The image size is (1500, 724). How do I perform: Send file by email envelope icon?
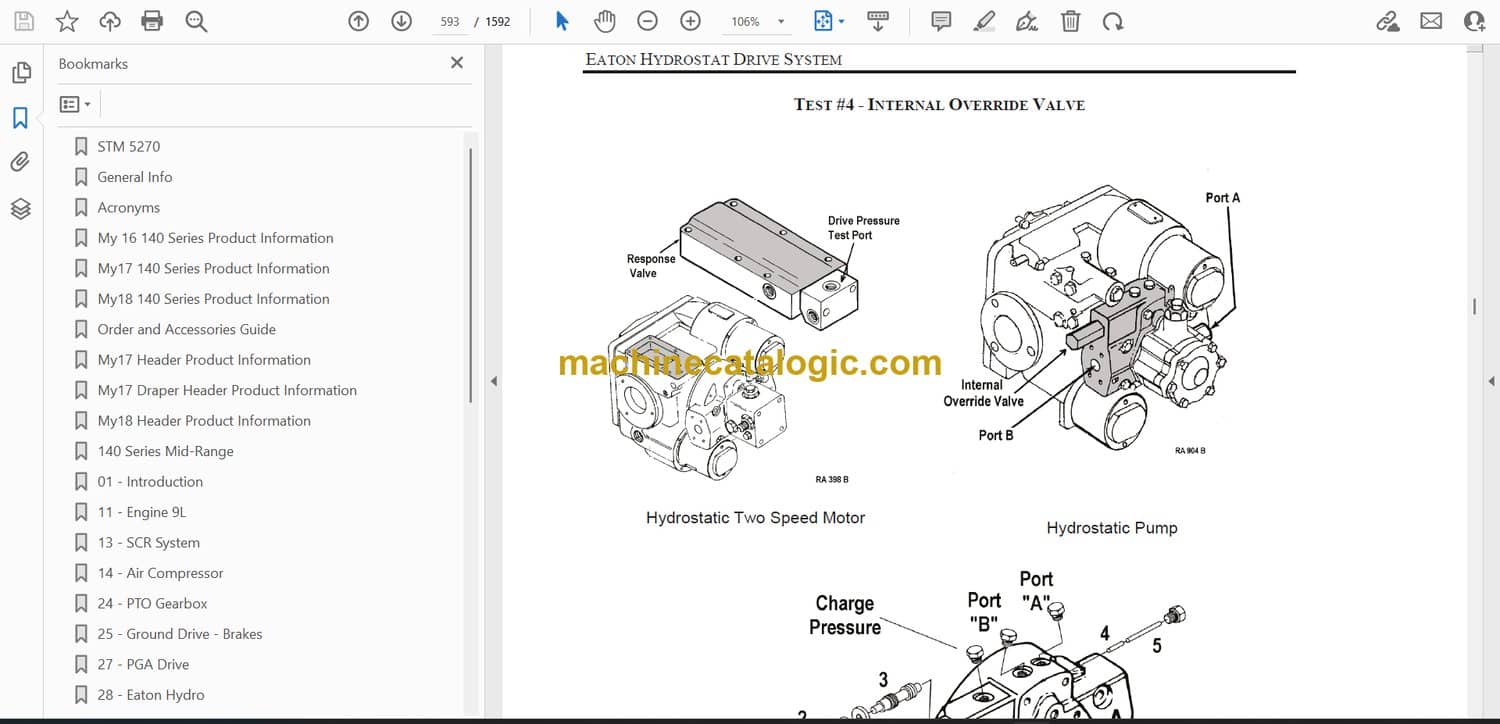(x=1431, y=21)
